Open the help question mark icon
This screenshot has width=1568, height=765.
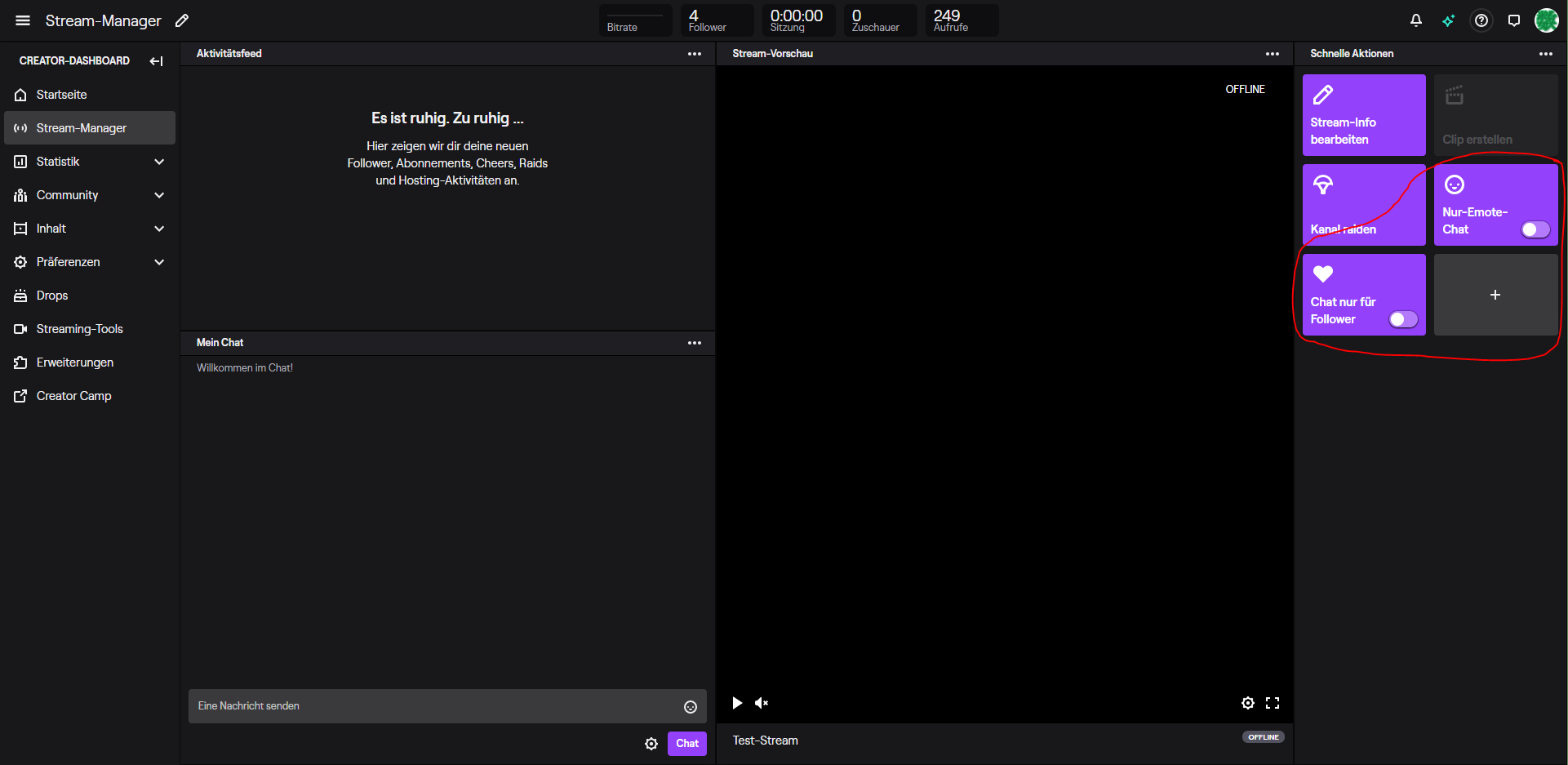tap(1481, 20)
